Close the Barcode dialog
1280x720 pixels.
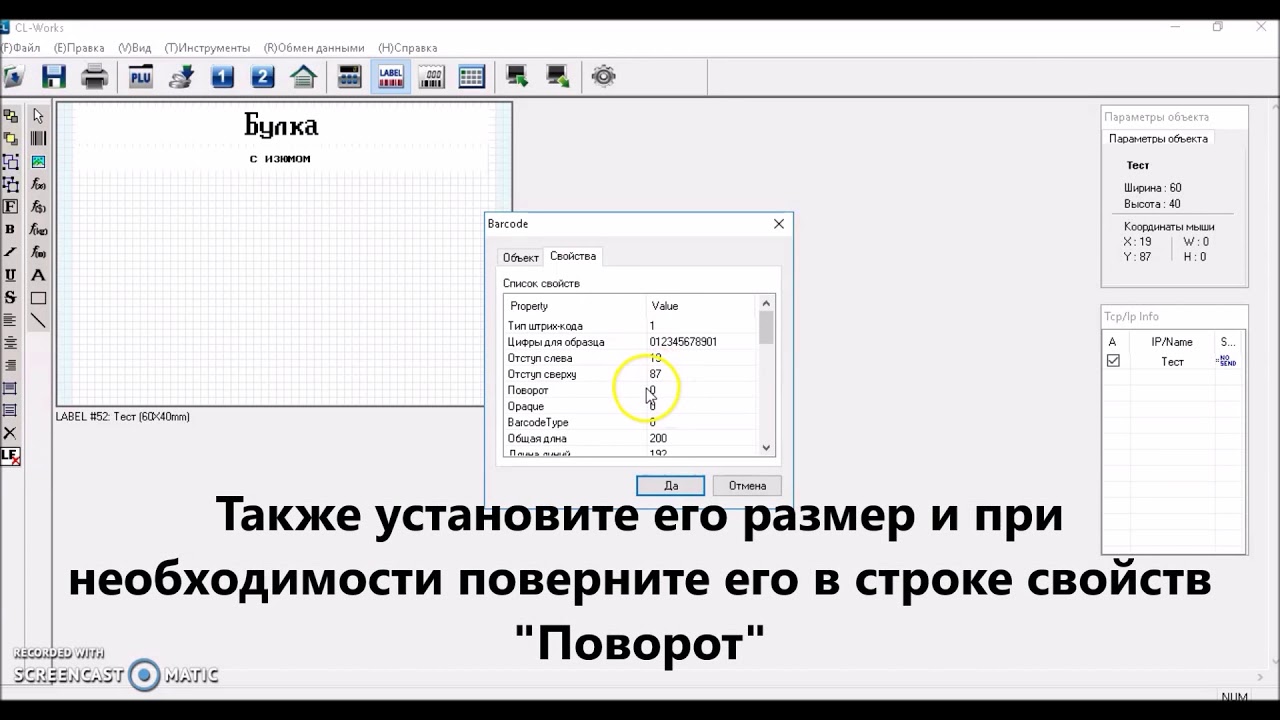tap(779, 224)
